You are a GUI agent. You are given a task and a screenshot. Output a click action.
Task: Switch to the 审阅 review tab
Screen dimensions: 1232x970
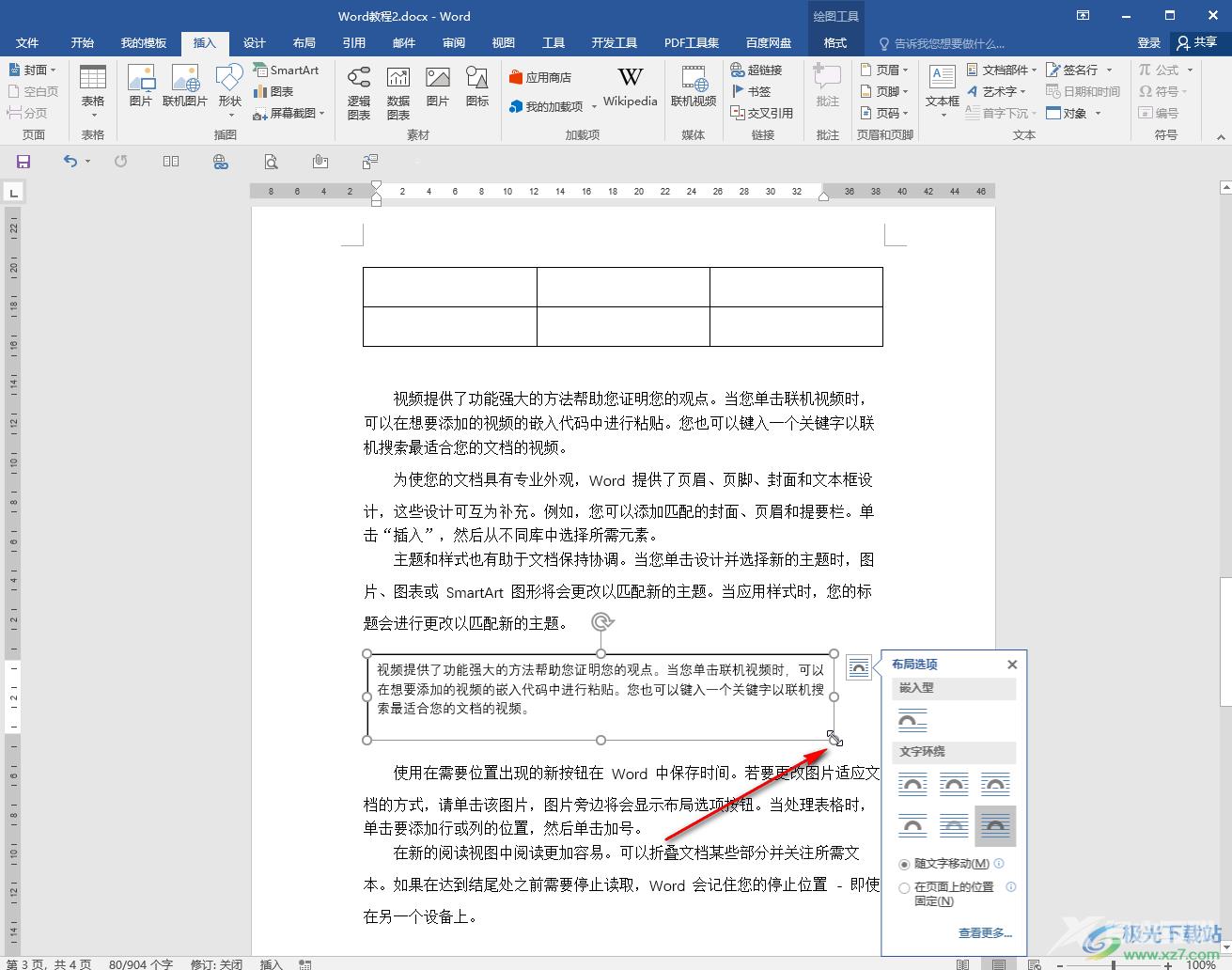(454, 42)
